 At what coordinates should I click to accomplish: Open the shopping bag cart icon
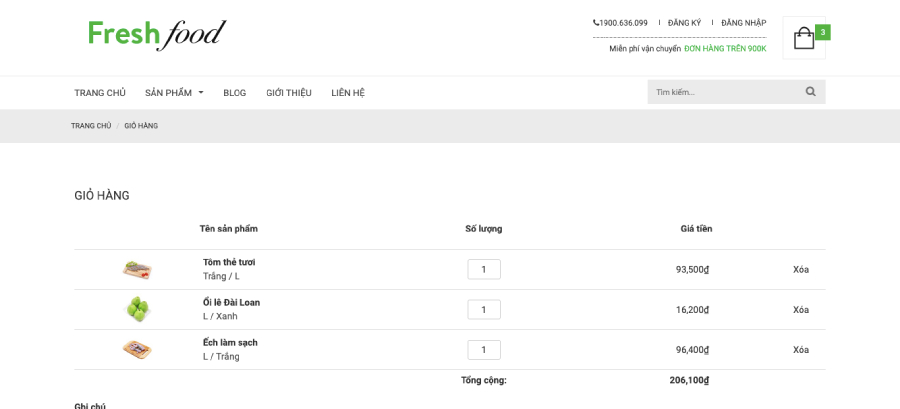pyautogui.click(x=804, y=38)
